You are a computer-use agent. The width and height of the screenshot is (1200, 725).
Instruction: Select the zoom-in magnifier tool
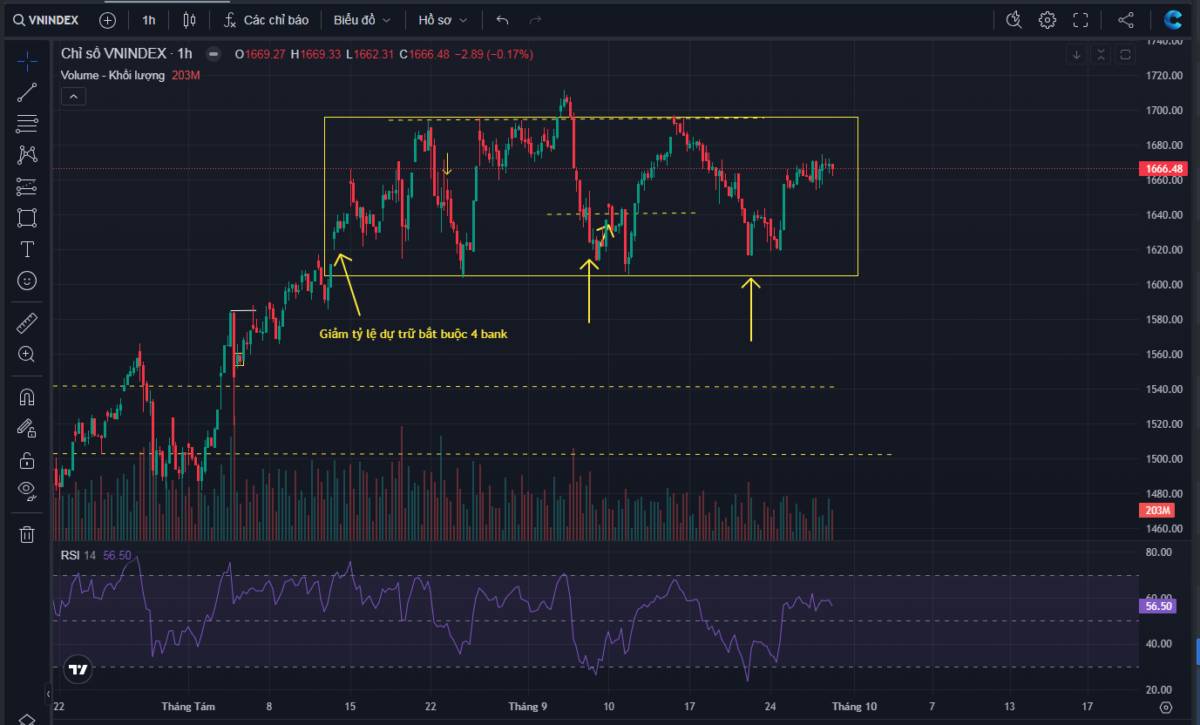click(x=27, y=354)
